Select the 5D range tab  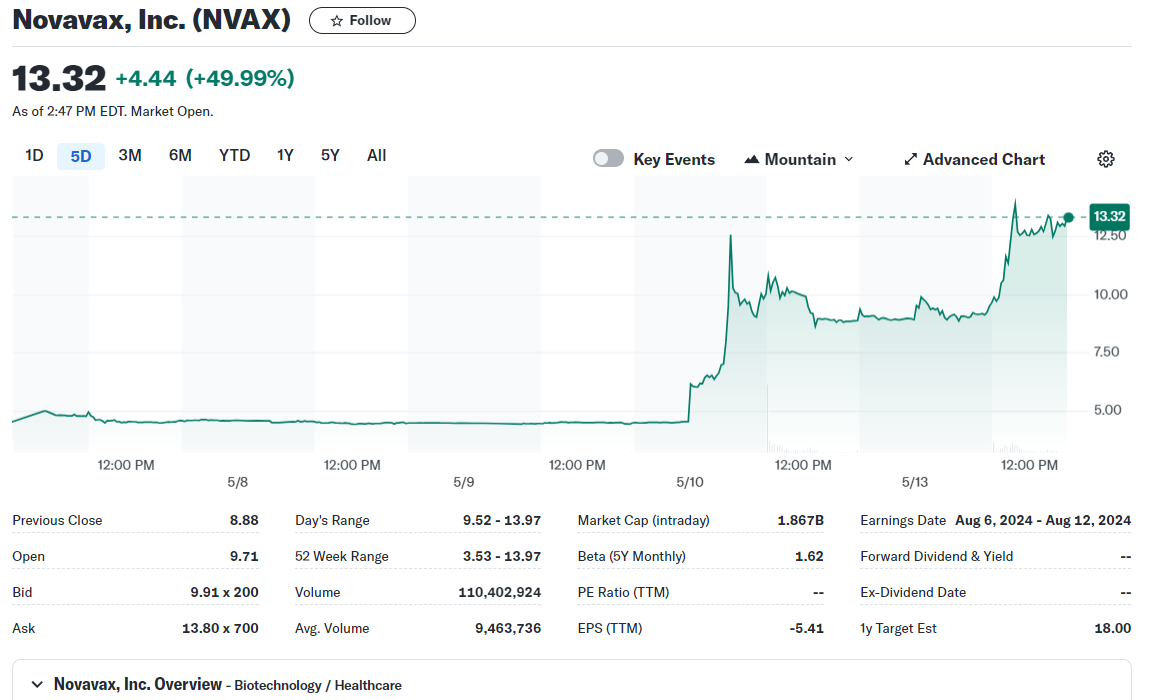pyautogui.click(x=81, y=156)
